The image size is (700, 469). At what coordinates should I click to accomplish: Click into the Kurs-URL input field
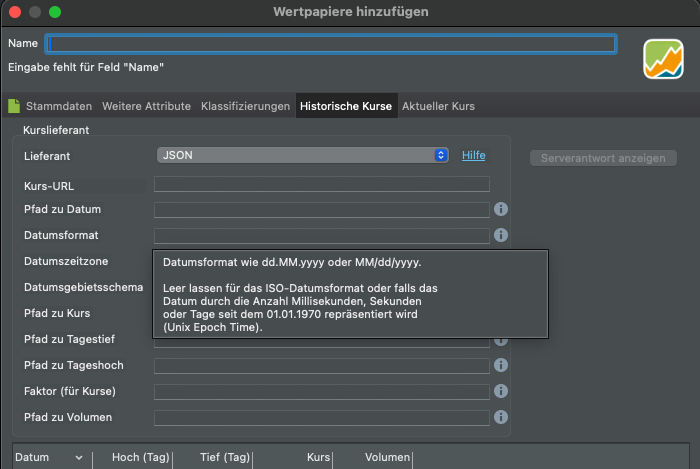point(321,184)
